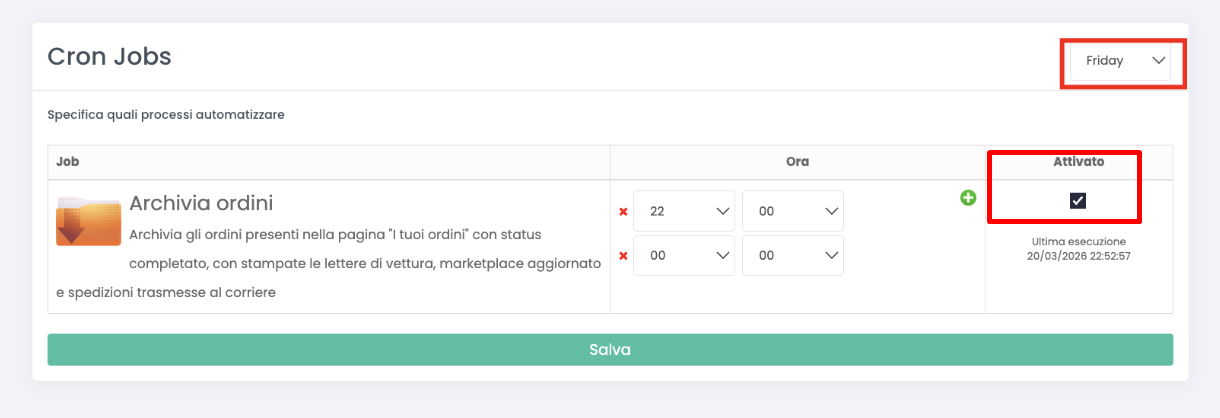Expand the minutes dropdown in the second time row
Screen dimensions: 1220x418
point(792,255)
